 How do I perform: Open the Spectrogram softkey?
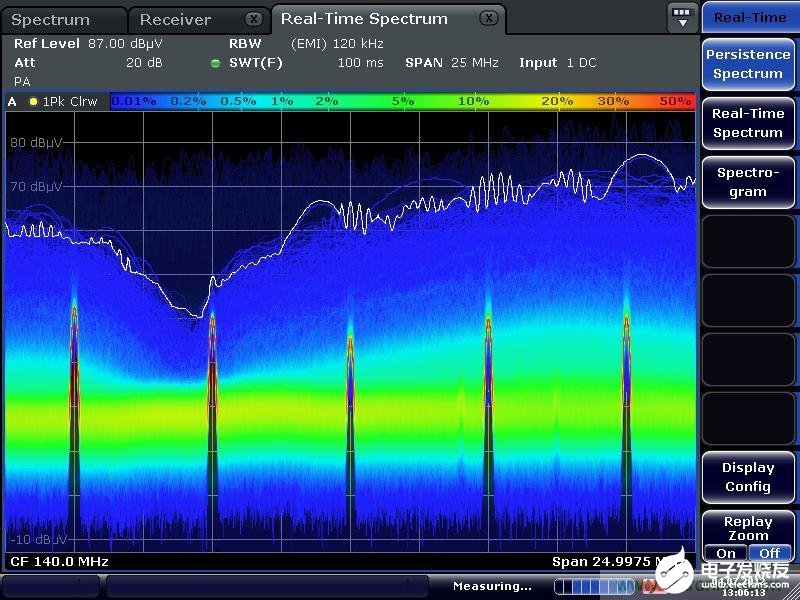point(748,182)
